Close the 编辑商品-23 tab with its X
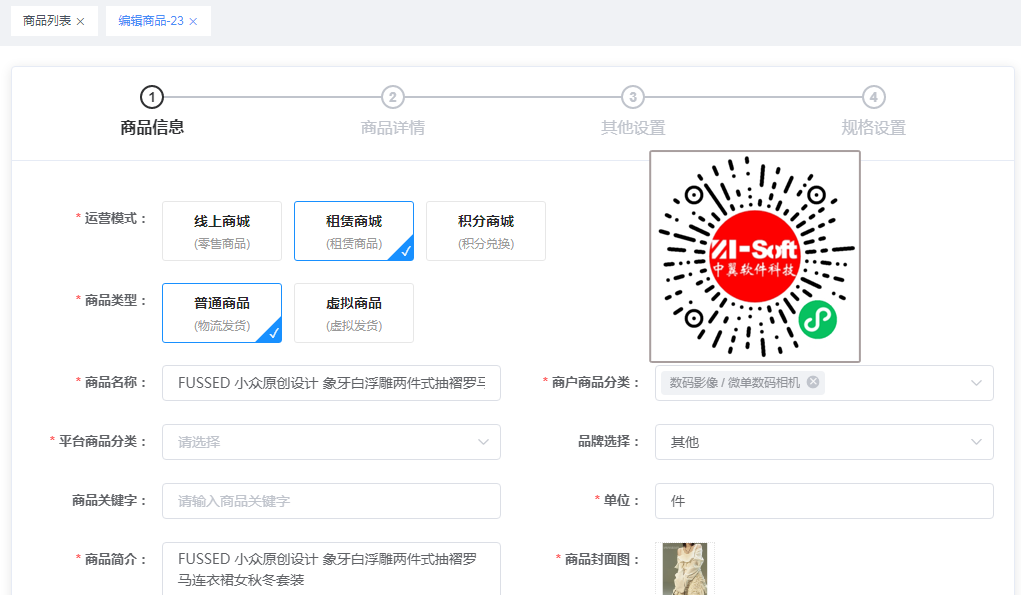This screenshot has width=1021, height=595. [193, 21]
